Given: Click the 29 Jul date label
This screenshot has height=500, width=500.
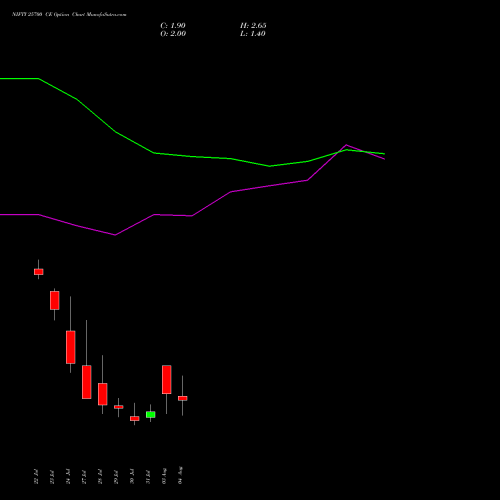Looking at the screenshot, I should click(116, 477).
